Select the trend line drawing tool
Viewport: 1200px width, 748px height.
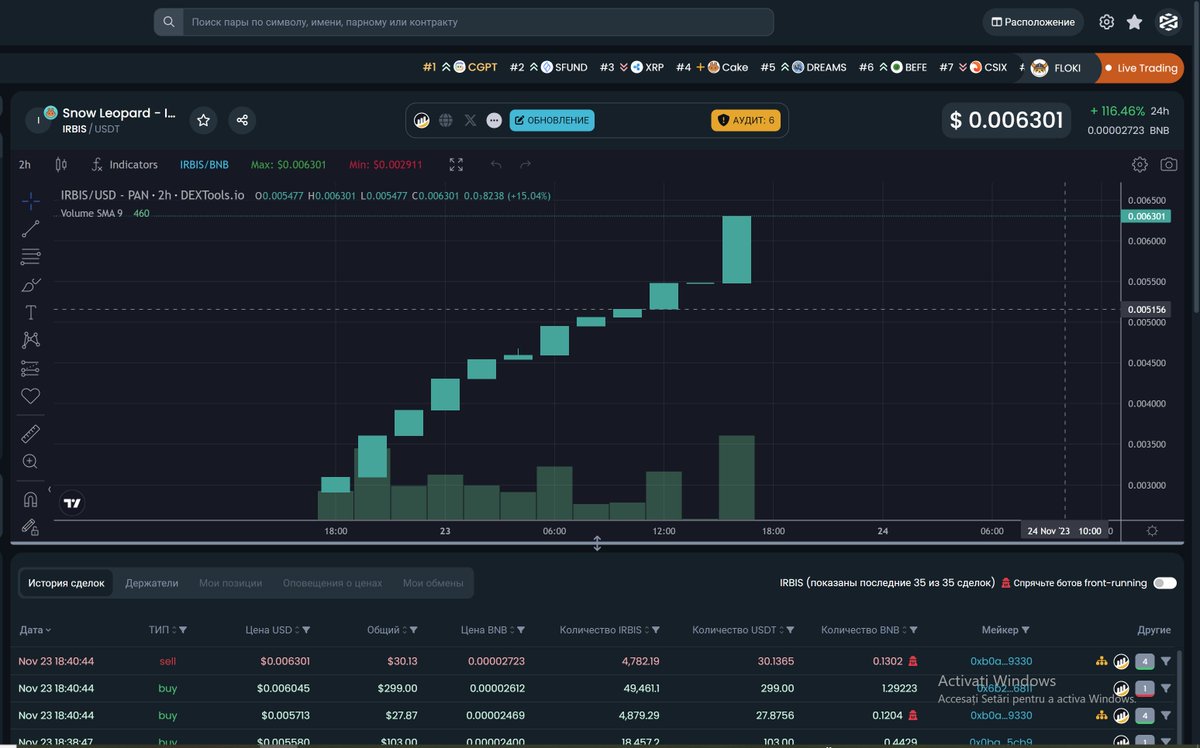click(30, 229)
